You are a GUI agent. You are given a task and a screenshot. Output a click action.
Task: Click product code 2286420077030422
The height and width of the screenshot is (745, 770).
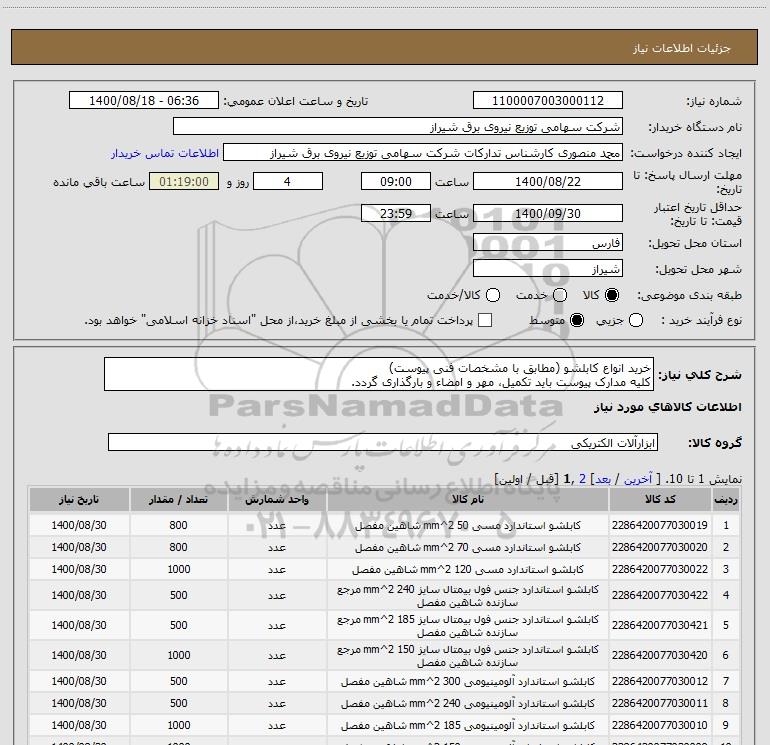click(x=660, y=595)
